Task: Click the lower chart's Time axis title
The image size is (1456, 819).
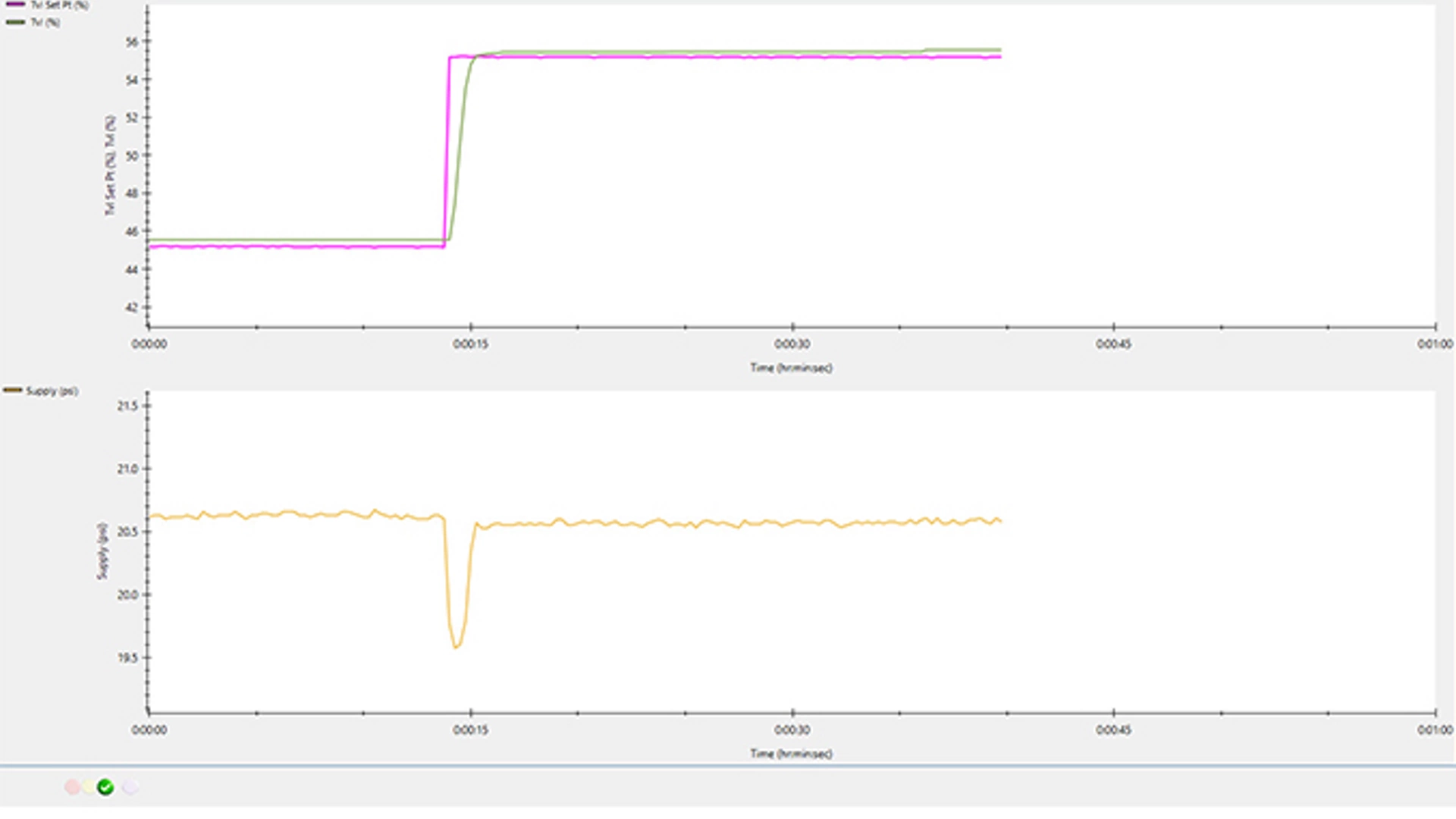Action: point(791,754)
